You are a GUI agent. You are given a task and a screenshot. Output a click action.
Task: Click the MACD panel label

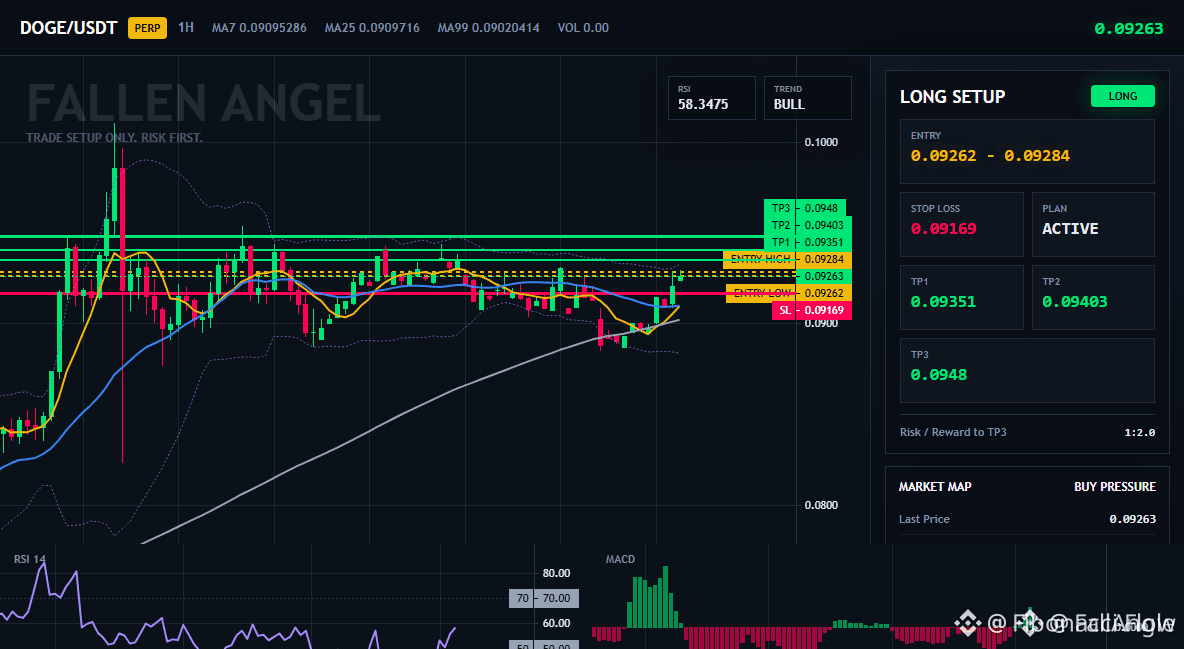click(x=620, y=559)
